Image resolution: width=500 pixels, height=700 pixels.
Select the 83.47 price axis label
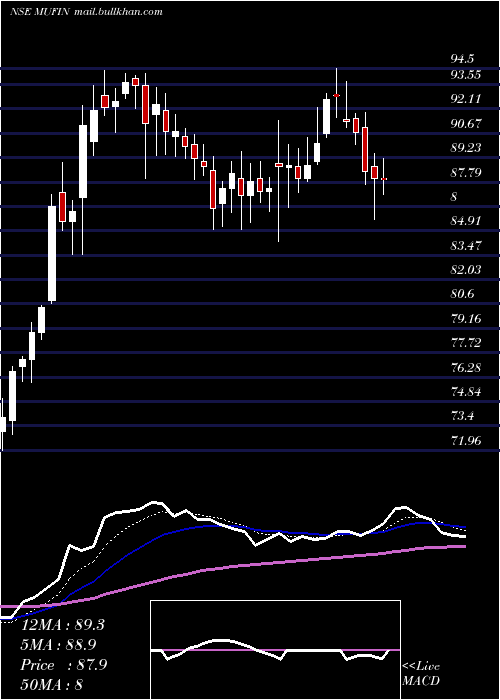(466, 246)
